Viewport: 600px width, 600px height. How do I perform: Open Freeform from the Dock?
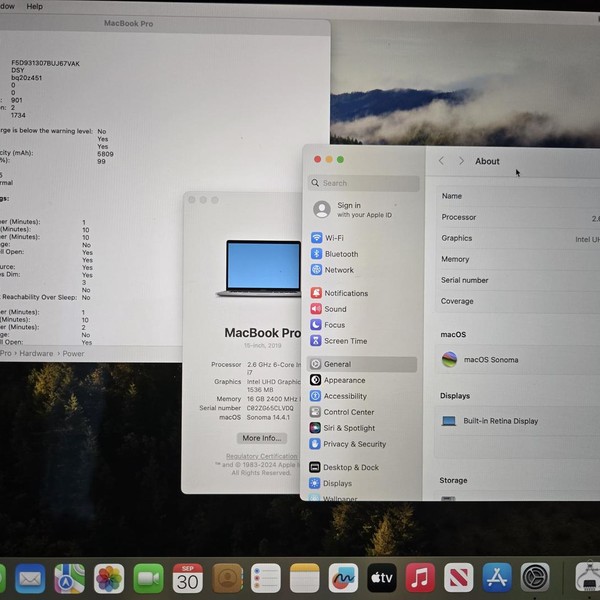tap(343, 578)
